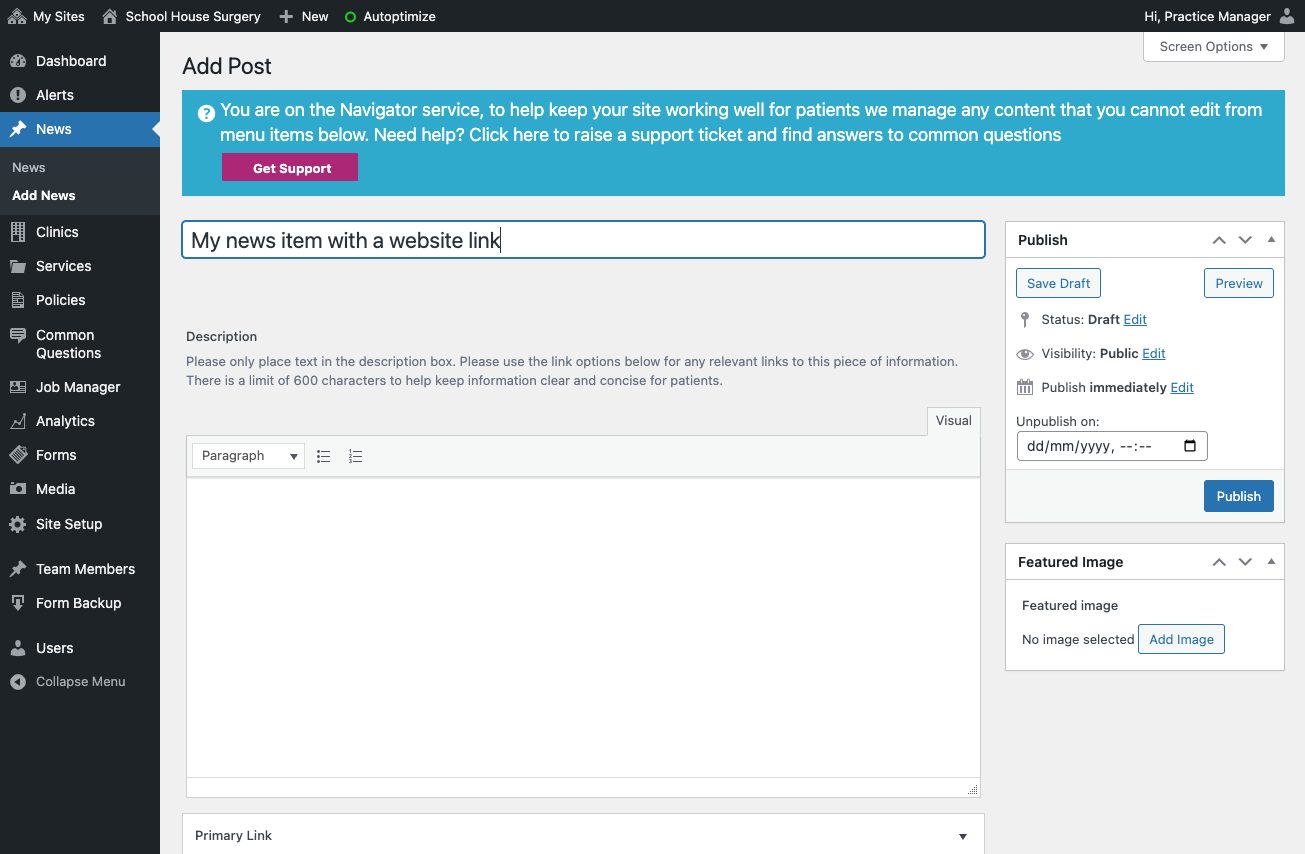Screen dimensions: 1305x854
Task: Click in the post title input field
Action: [x=584, y=240]
